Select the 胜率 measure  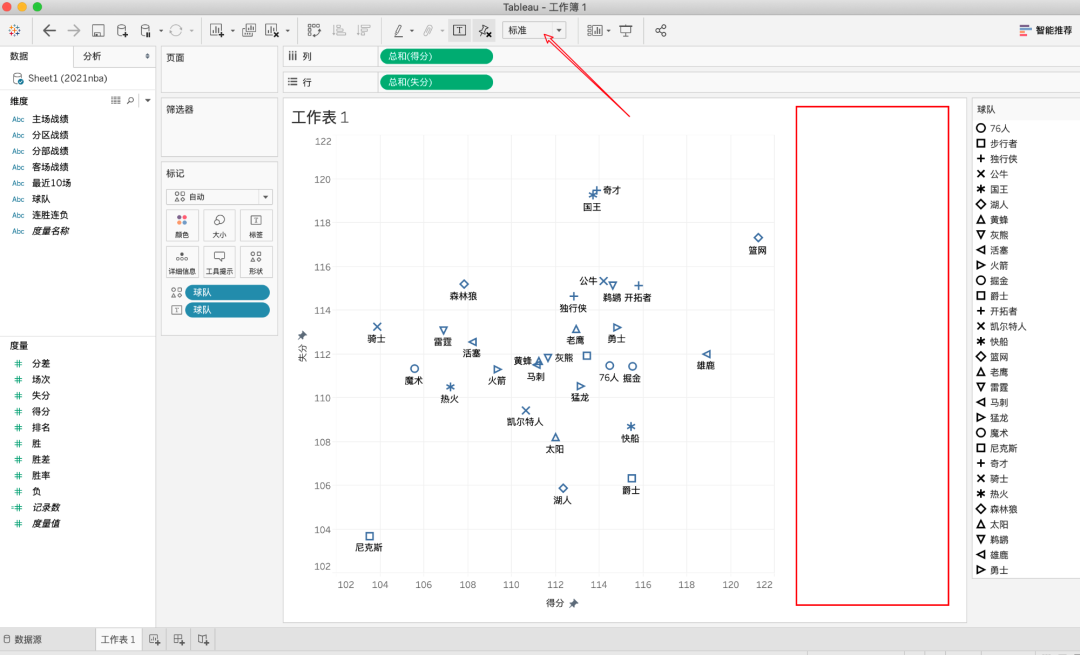tap(41, 476)
